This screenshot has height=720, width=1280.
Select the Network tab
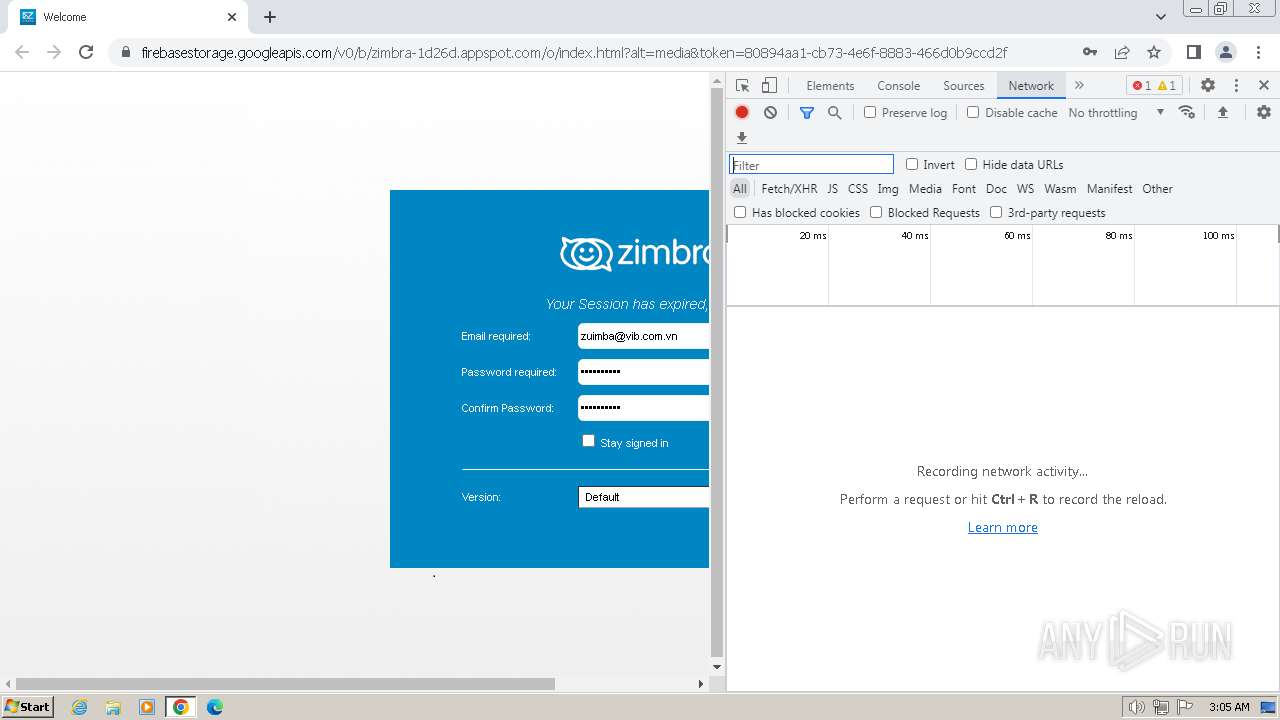click(1031, 86)
